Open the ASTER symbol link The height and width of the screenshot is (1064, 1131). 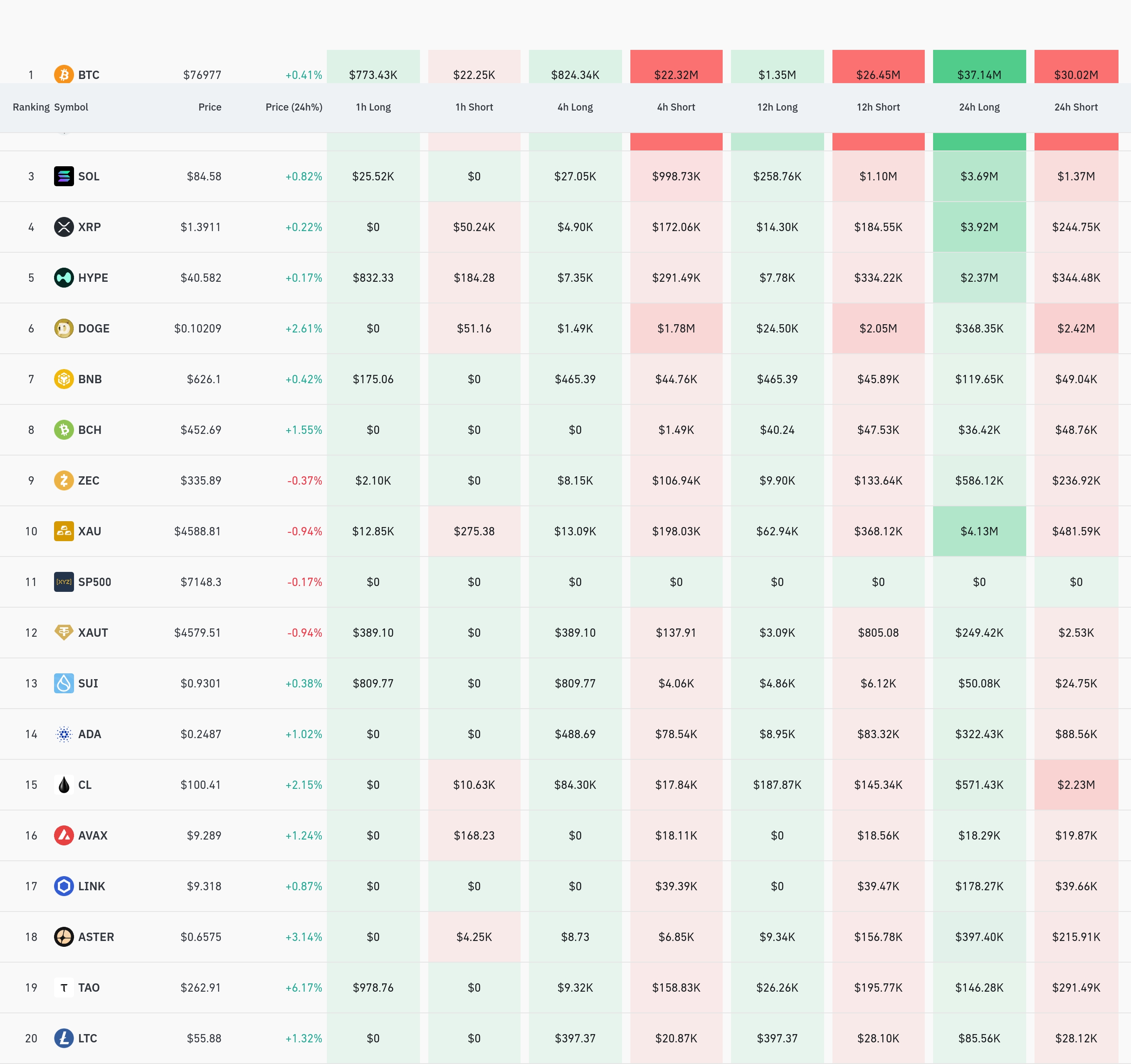point(96,937)
